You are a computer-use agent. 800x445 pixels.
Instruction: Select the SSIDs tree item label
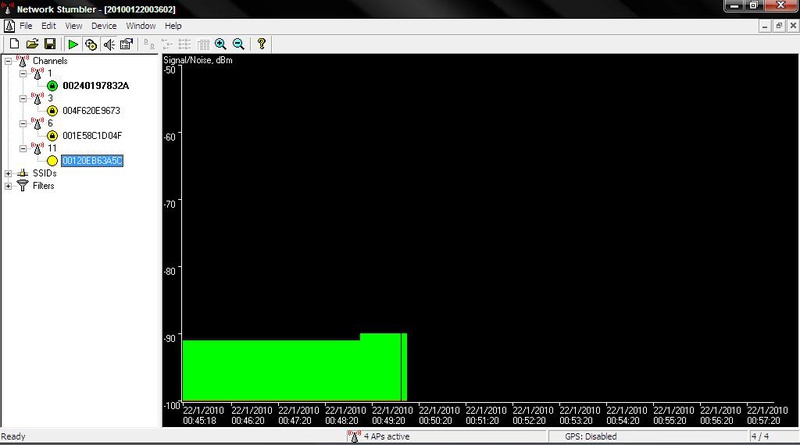pos(44,174)
